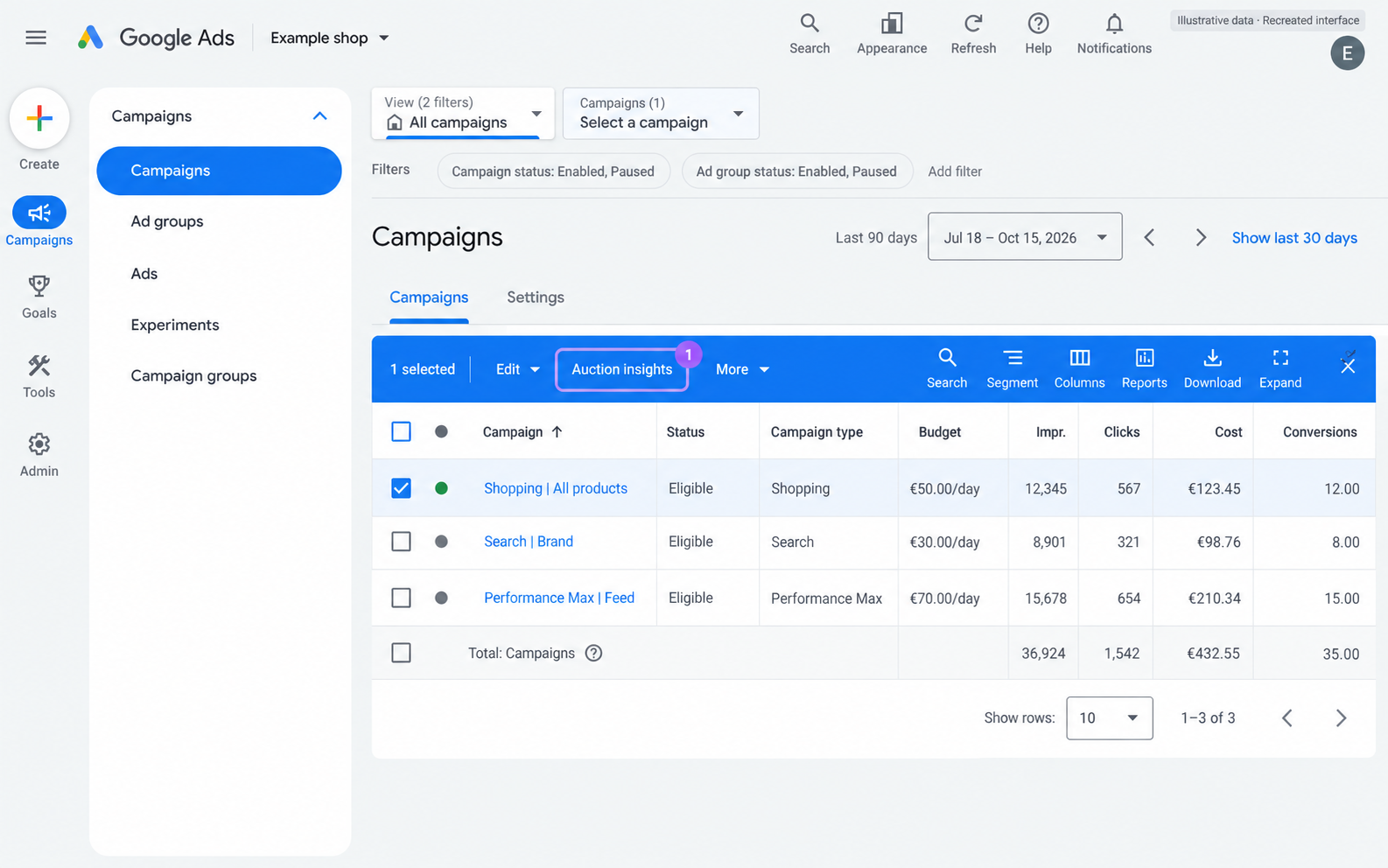Open Performance Max | Feed campaign link
Viewport: 1388px width, 868px height.
[x=559, y=598]
